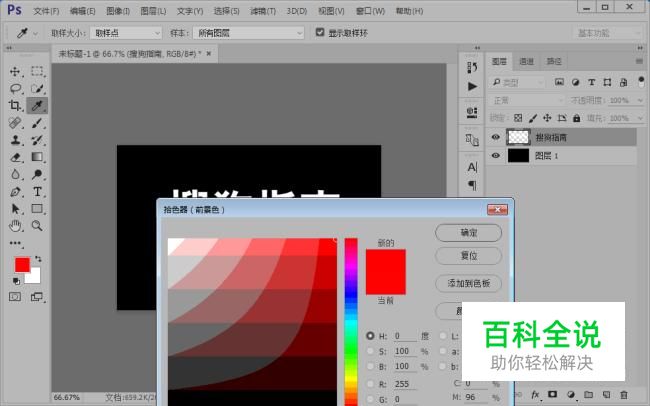This screenshot has width=650, height=406.
Task: Select the Healing Brush tool
Action: tap(15, 123)
